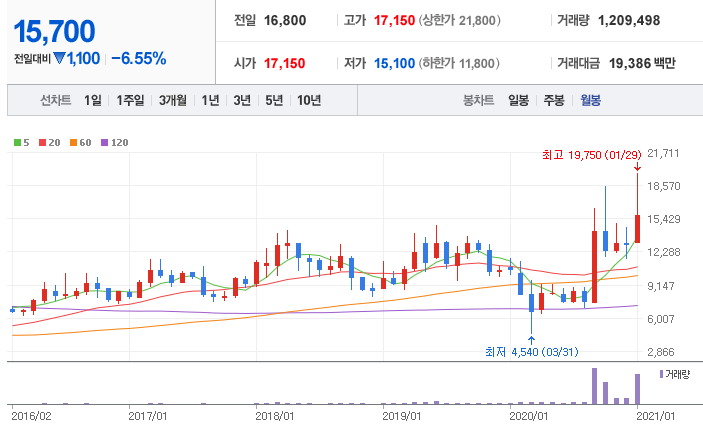The height and width of the screenshot is (437, 703).
Task: Click the orange 60 moving average swatch
Action: [74, 143]
